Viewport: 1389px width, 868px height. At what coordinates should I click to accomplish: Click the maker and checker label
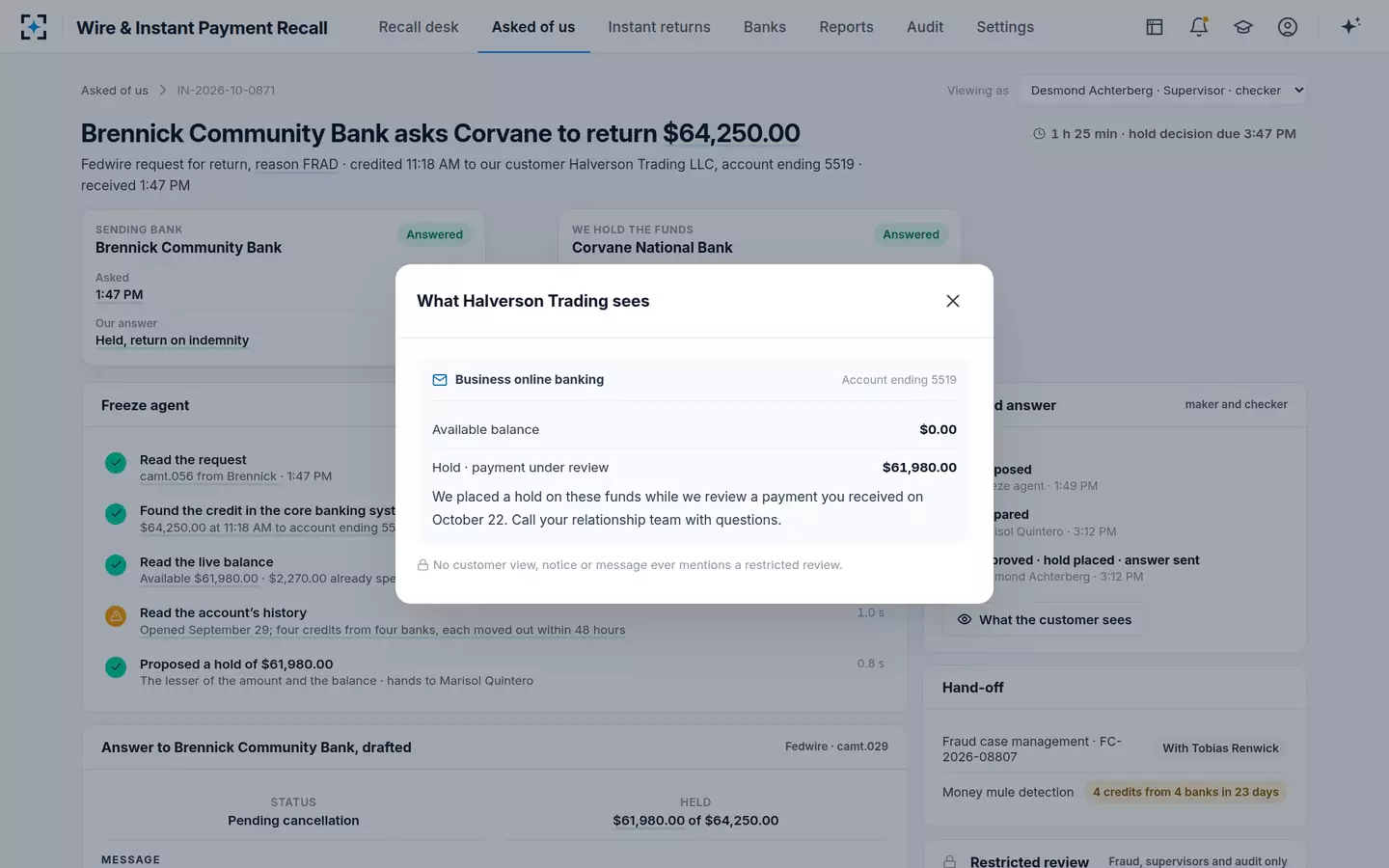click(x=1236, y=405)
